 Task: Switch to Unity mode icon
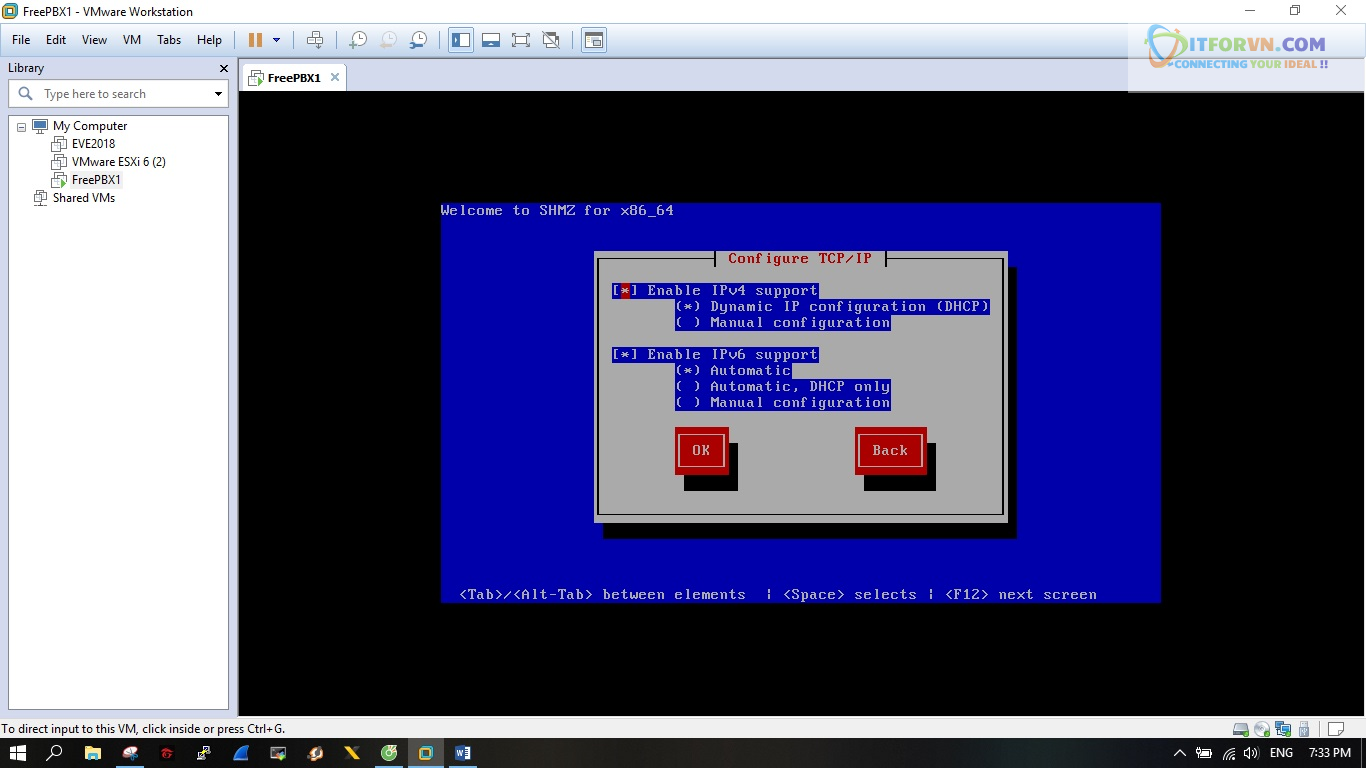pos(551,40)
